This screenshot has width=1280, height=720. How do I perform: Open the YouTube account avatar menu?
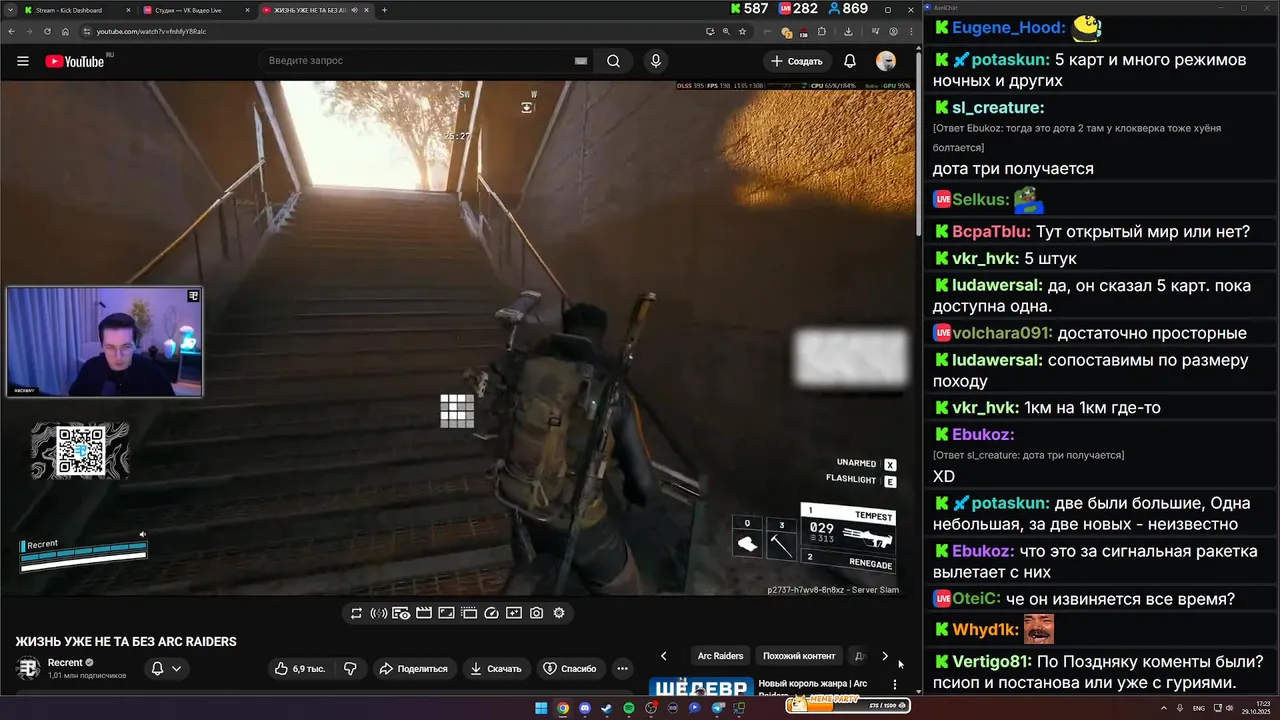click(x=886, y=61)
